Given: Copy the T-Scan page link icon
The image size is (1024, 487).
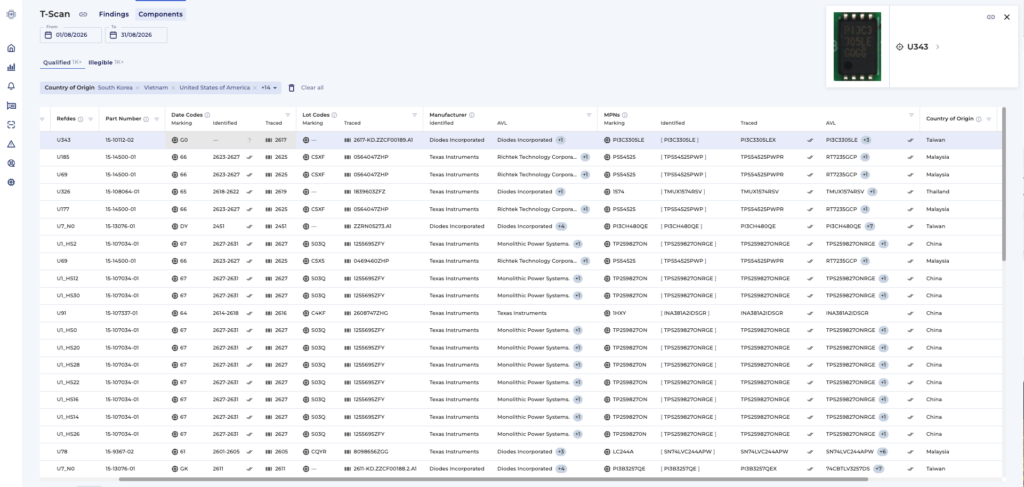Looking at the screenshot, I should point(83,14).
